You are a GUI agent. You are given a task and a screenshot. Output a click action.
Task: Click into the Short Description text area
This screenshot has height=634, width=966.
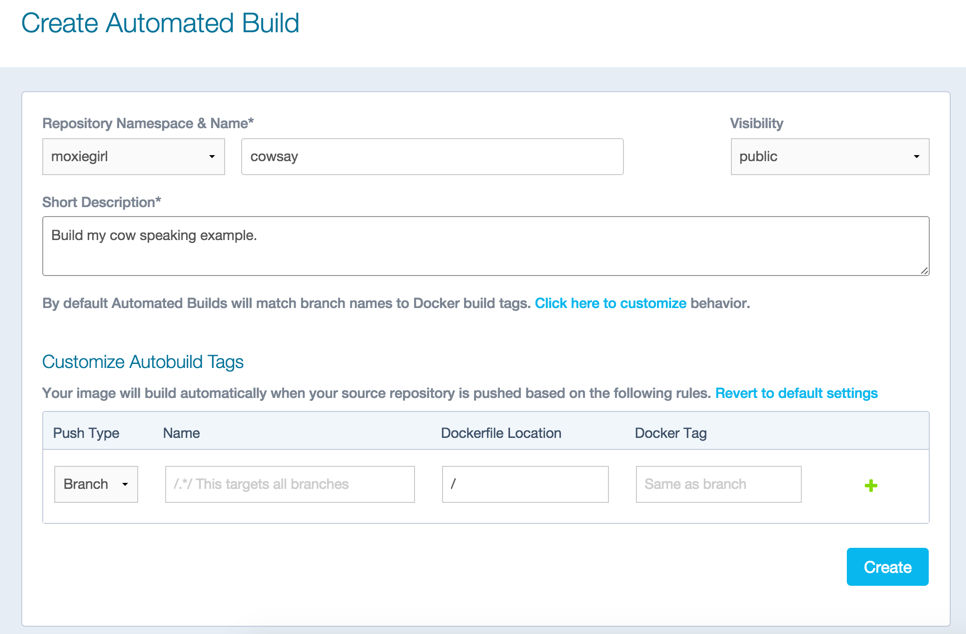point(485,246)
